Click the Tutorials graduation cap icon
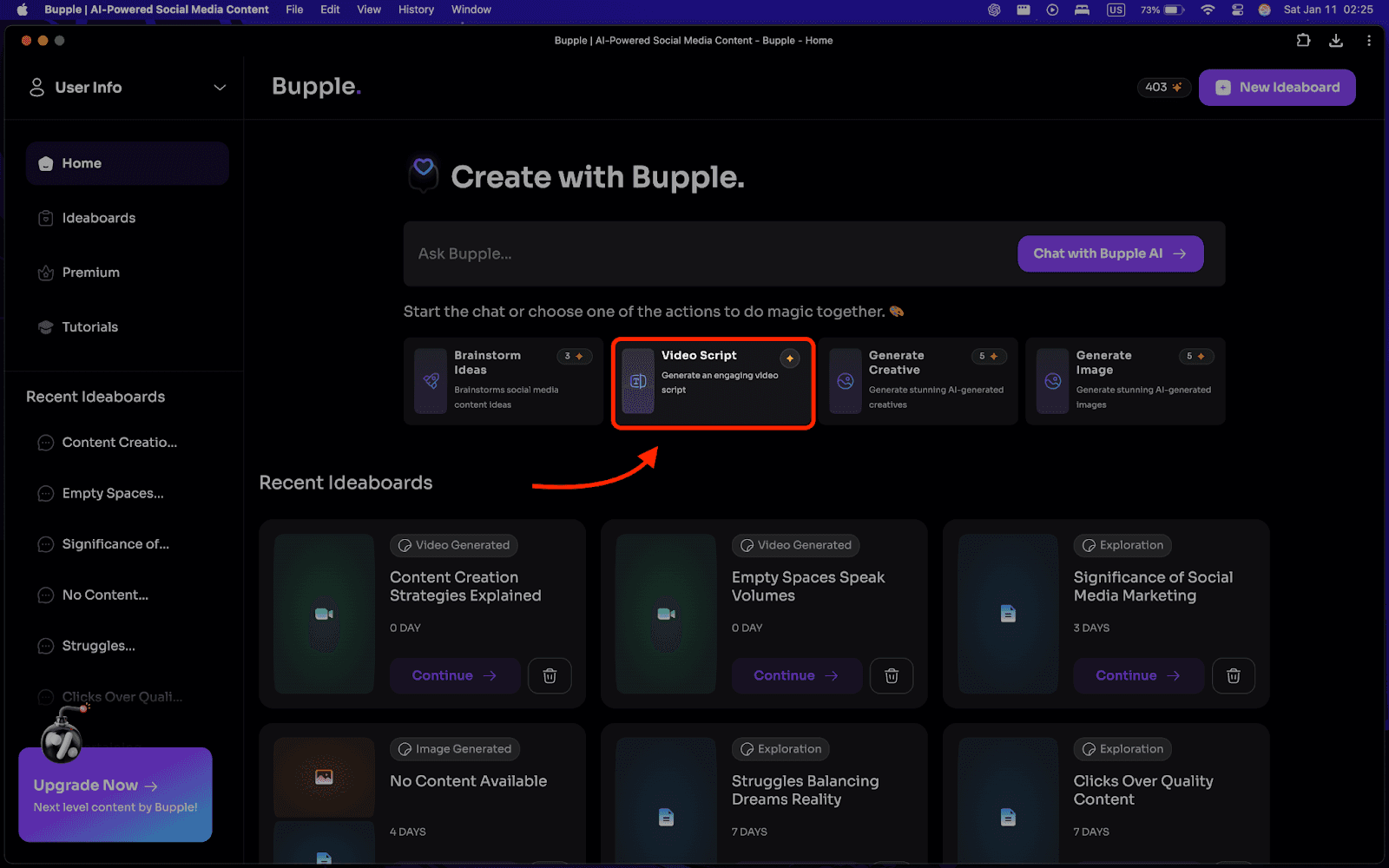The height and width of the screenshot is (868, 1389). [x=46, y=327]
